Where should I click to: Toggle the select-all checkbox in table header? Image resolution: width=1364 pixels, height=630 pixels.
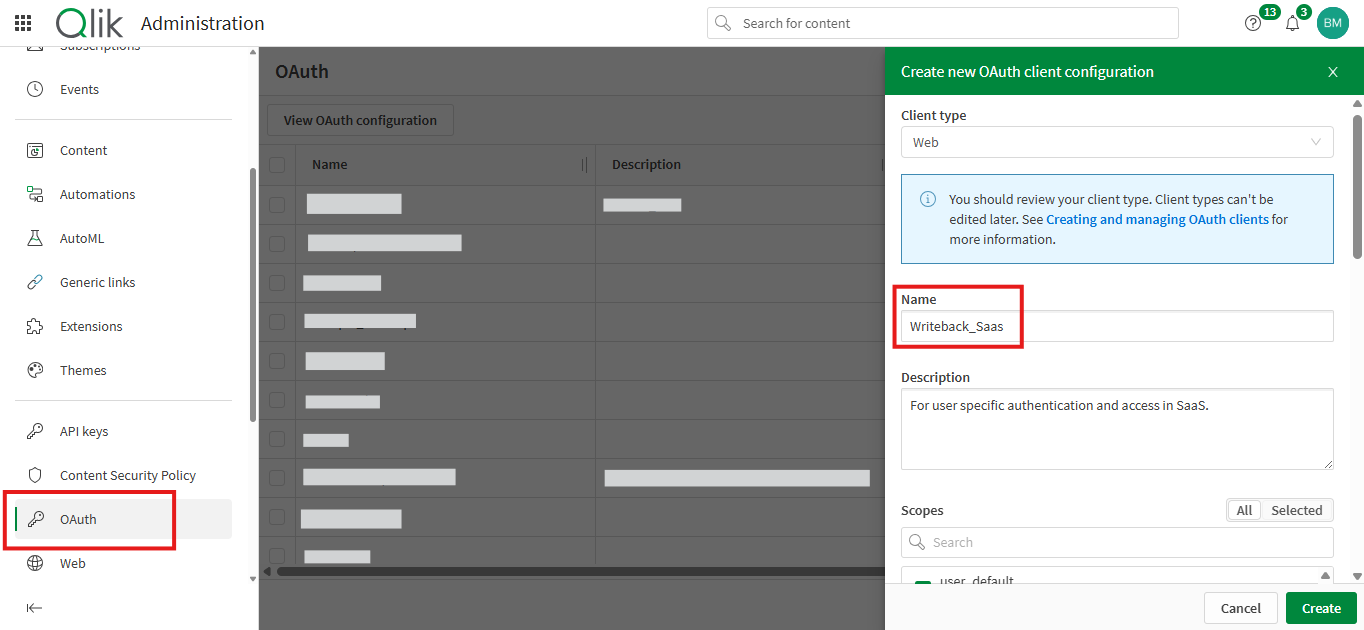click(277, 165)
